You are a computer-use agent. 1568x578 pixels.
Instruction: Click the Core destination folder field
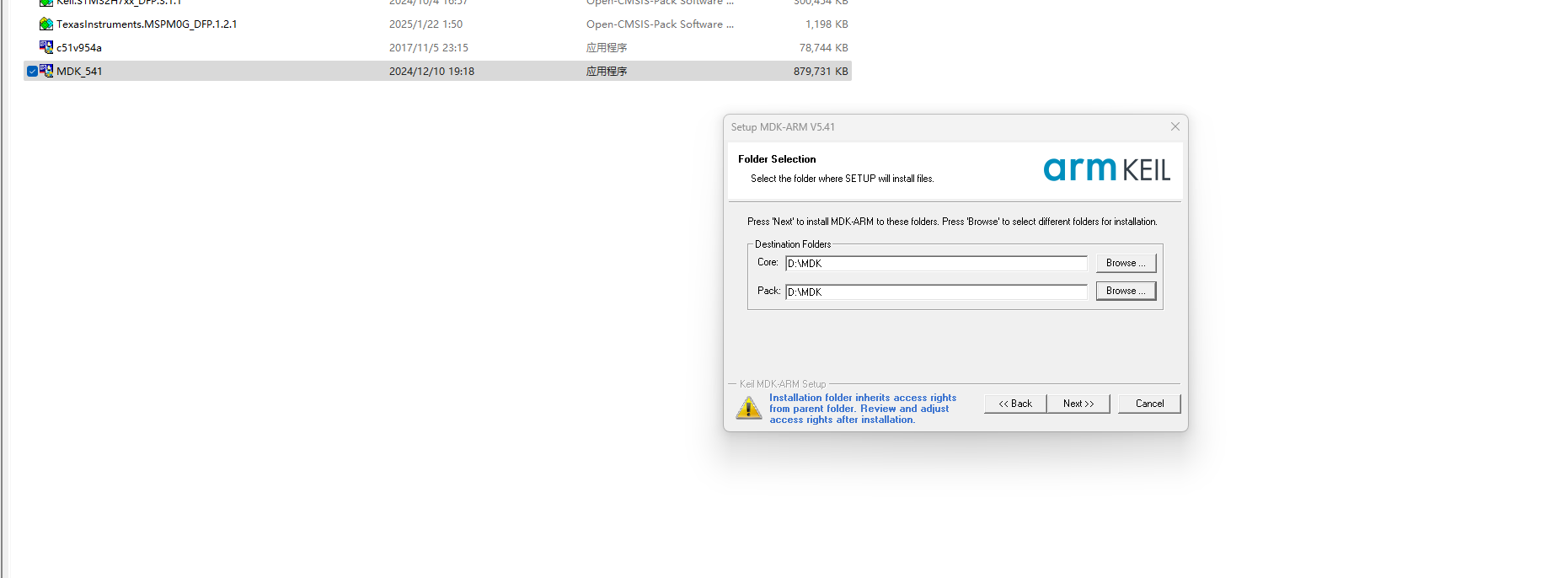[x=936, y=264]
